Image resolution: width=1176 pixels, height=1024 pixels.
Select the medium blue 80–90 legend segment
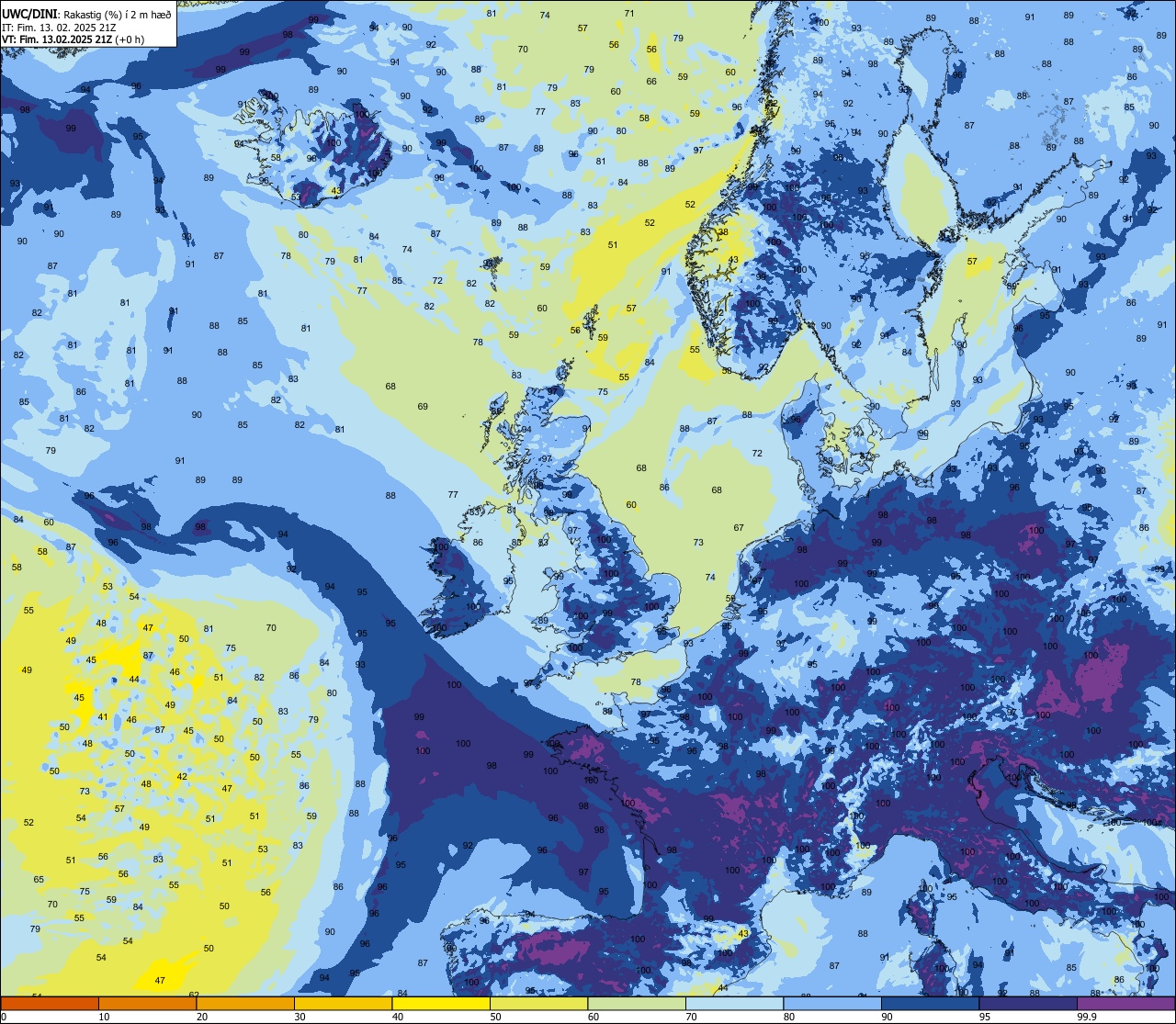[x=832, y=1003]
